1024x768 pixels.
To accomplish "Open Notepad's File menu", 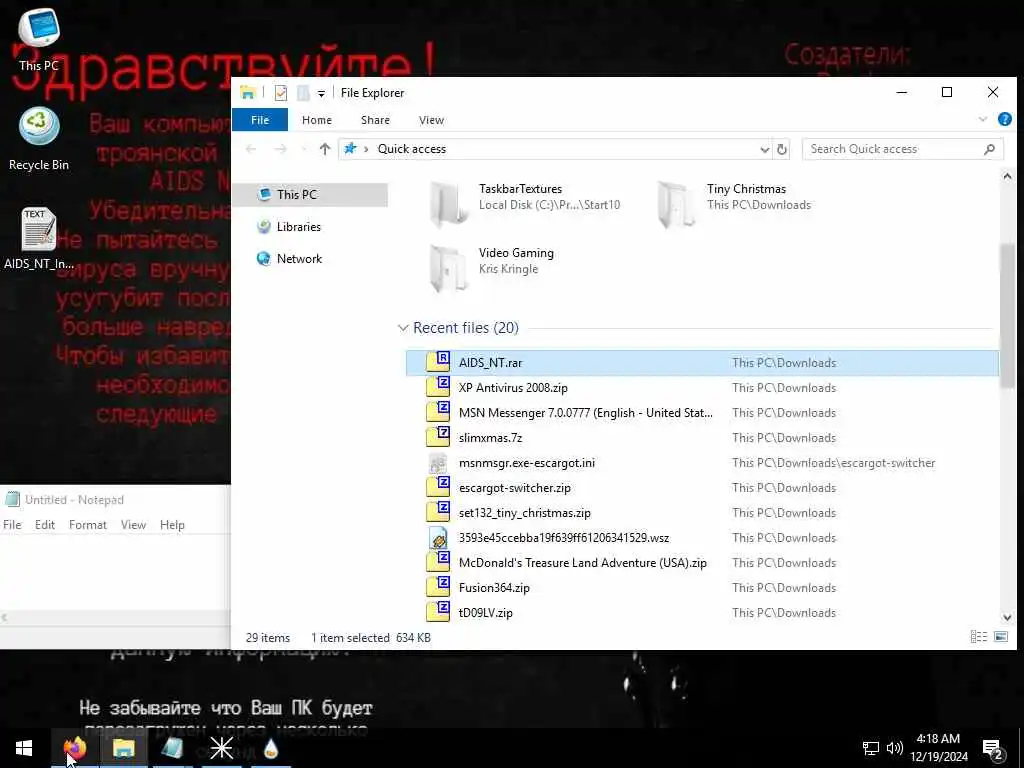I will coord(12,525).
